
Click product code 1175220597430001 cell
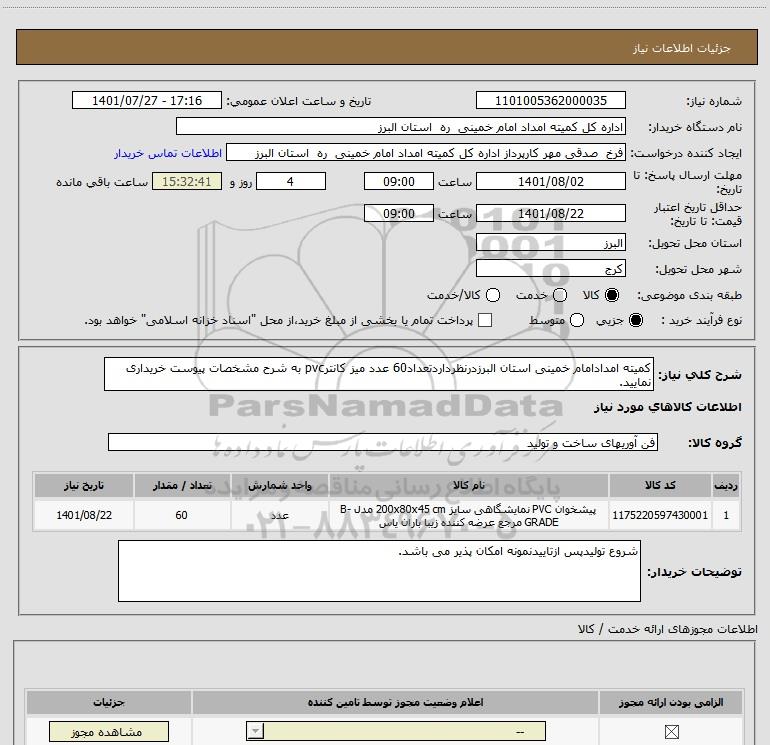coord(660,515)
